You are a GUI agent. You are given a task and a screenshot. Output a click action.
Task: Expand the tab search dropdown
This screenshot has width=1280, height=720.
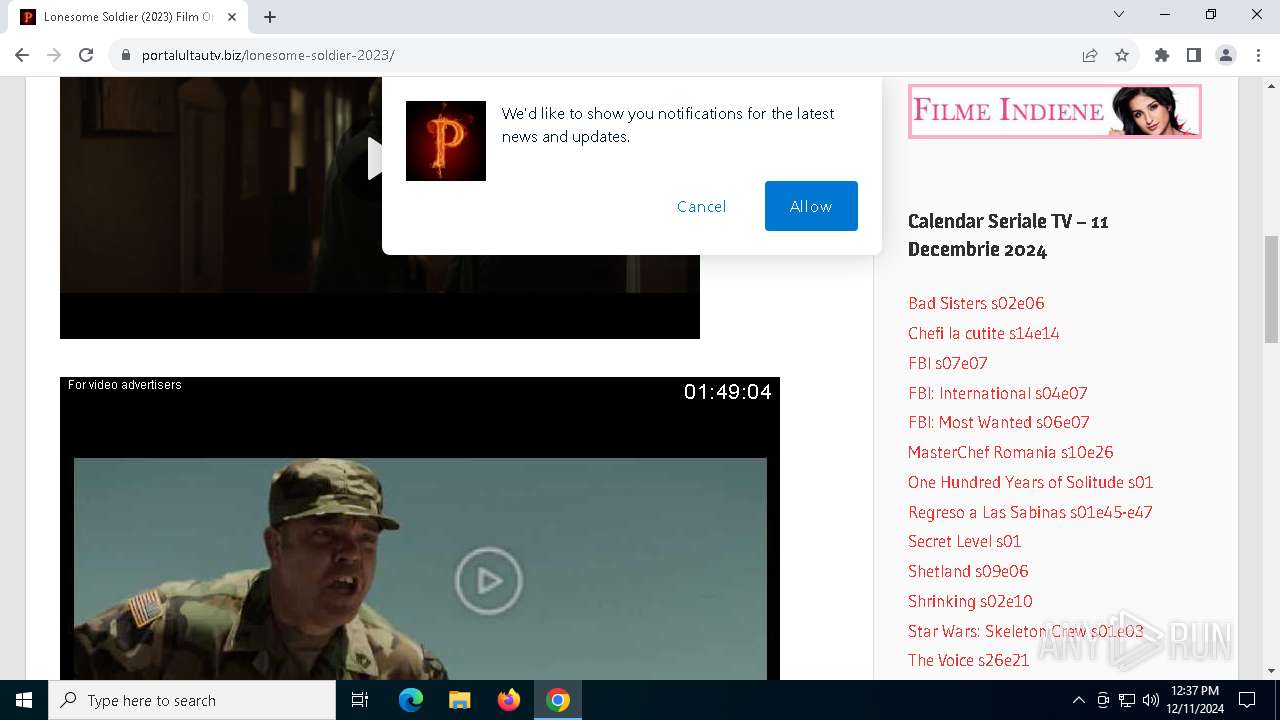[x=1119, y=14]
